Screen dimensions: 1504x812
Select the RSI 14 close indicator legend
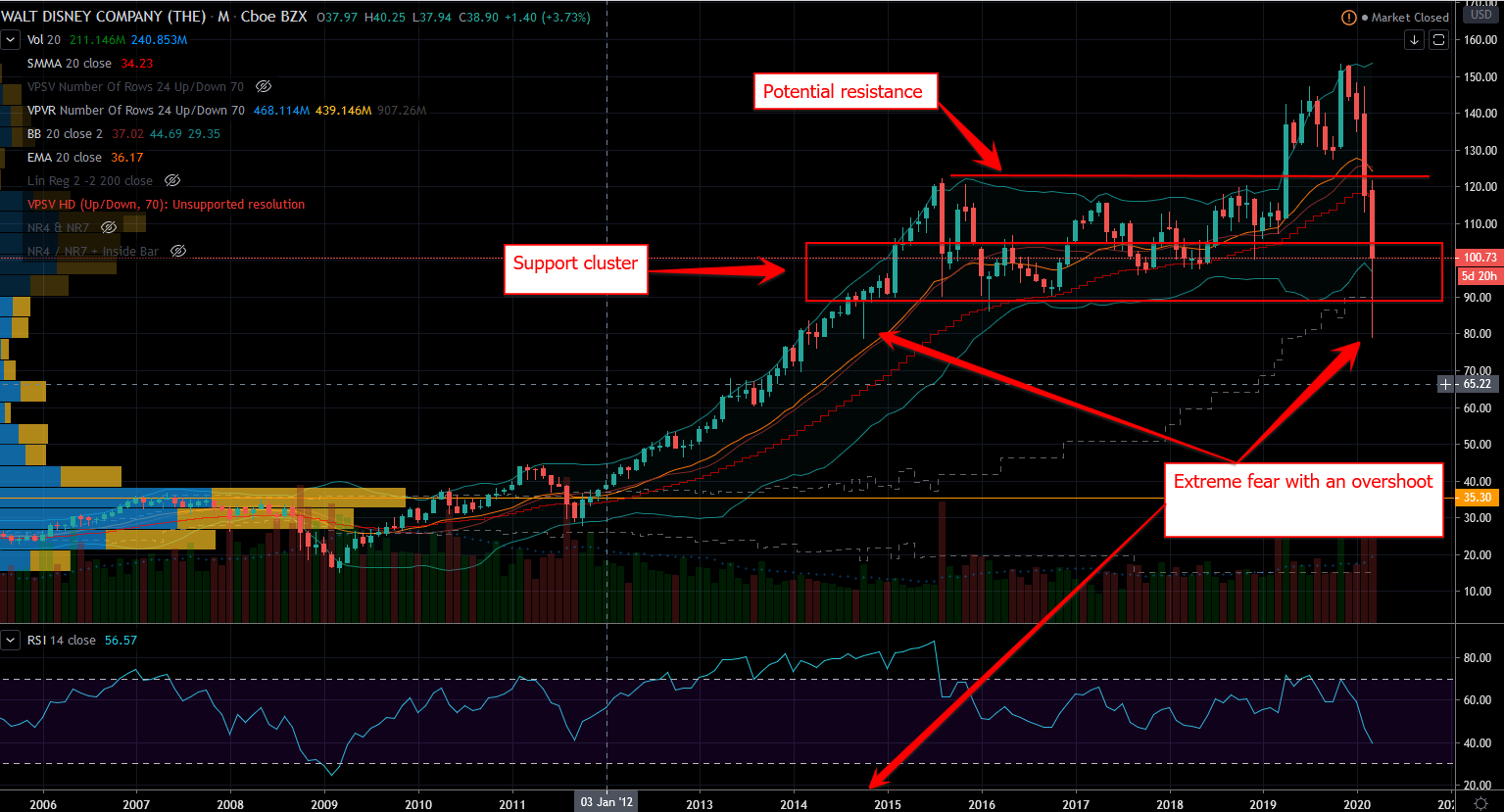coord(62,641)
